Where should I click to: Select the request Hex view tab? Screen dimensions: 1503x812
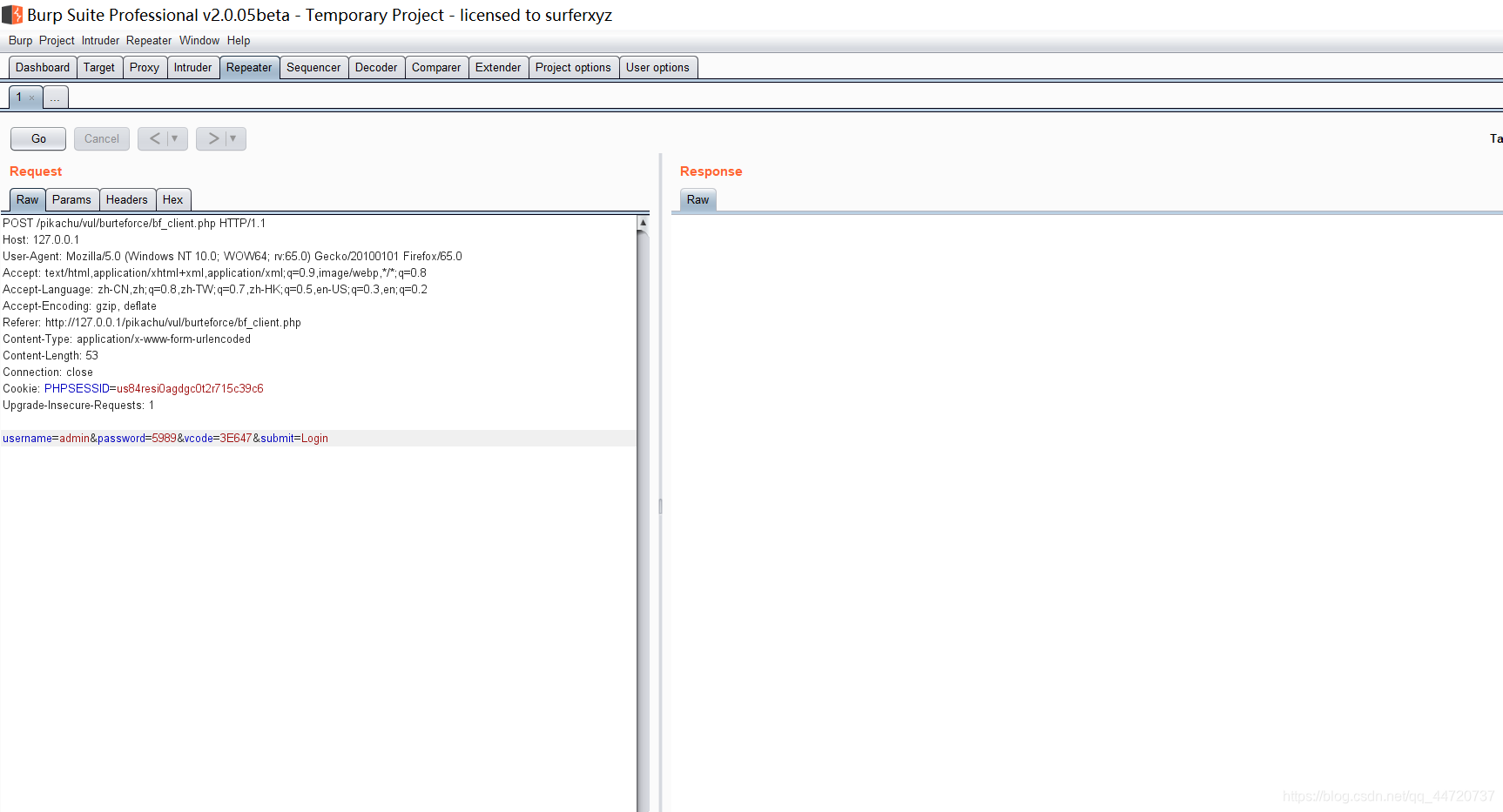click(x=172, y=199)
